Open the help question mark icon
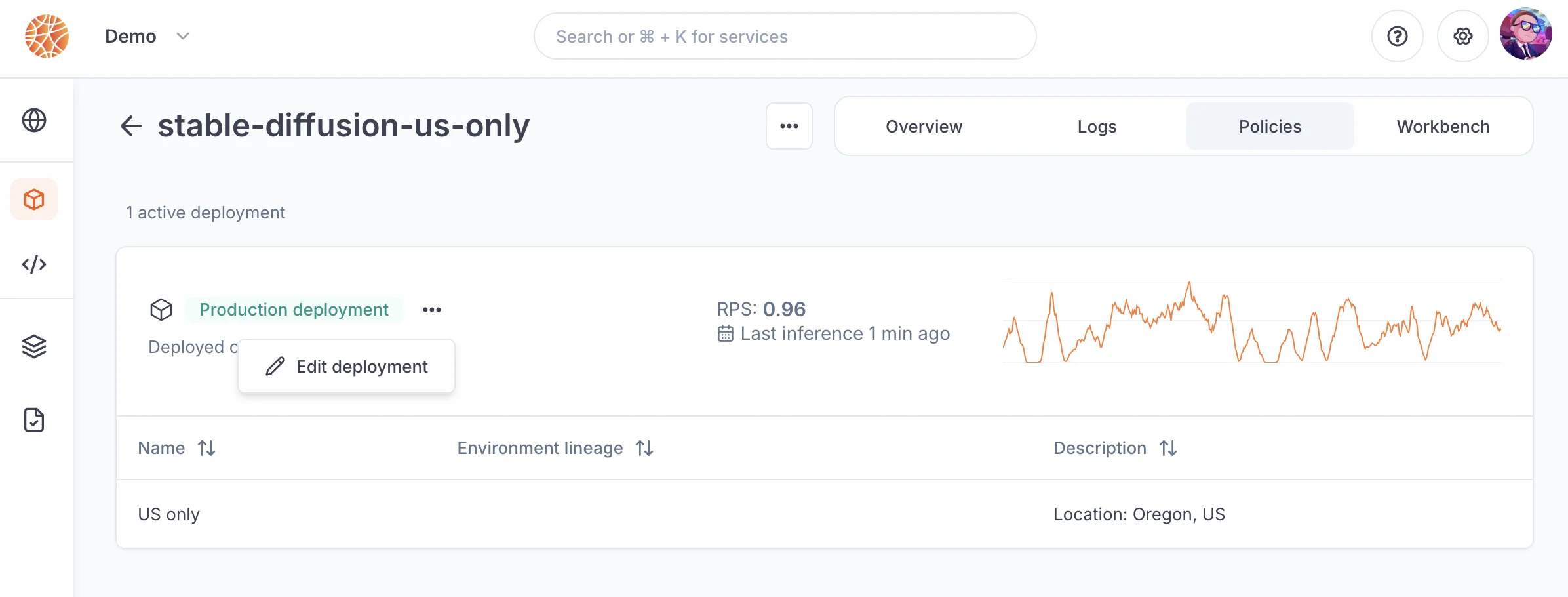Screen dimensions: 1568x597 [1398, 36]
